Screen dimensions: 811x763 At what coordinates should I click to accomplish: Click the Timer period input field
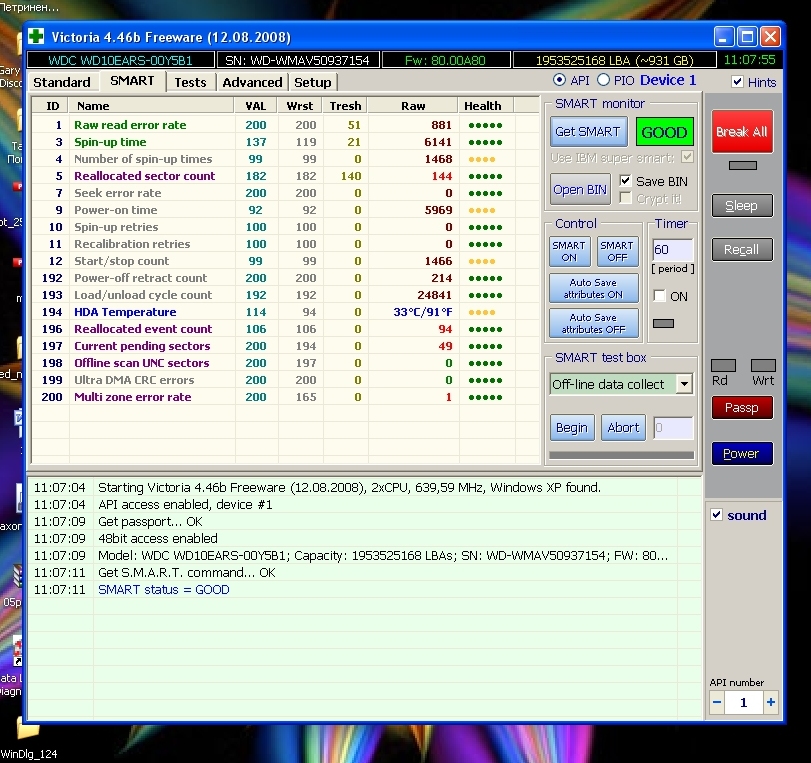pyautogui.click(x=672, y=249)
